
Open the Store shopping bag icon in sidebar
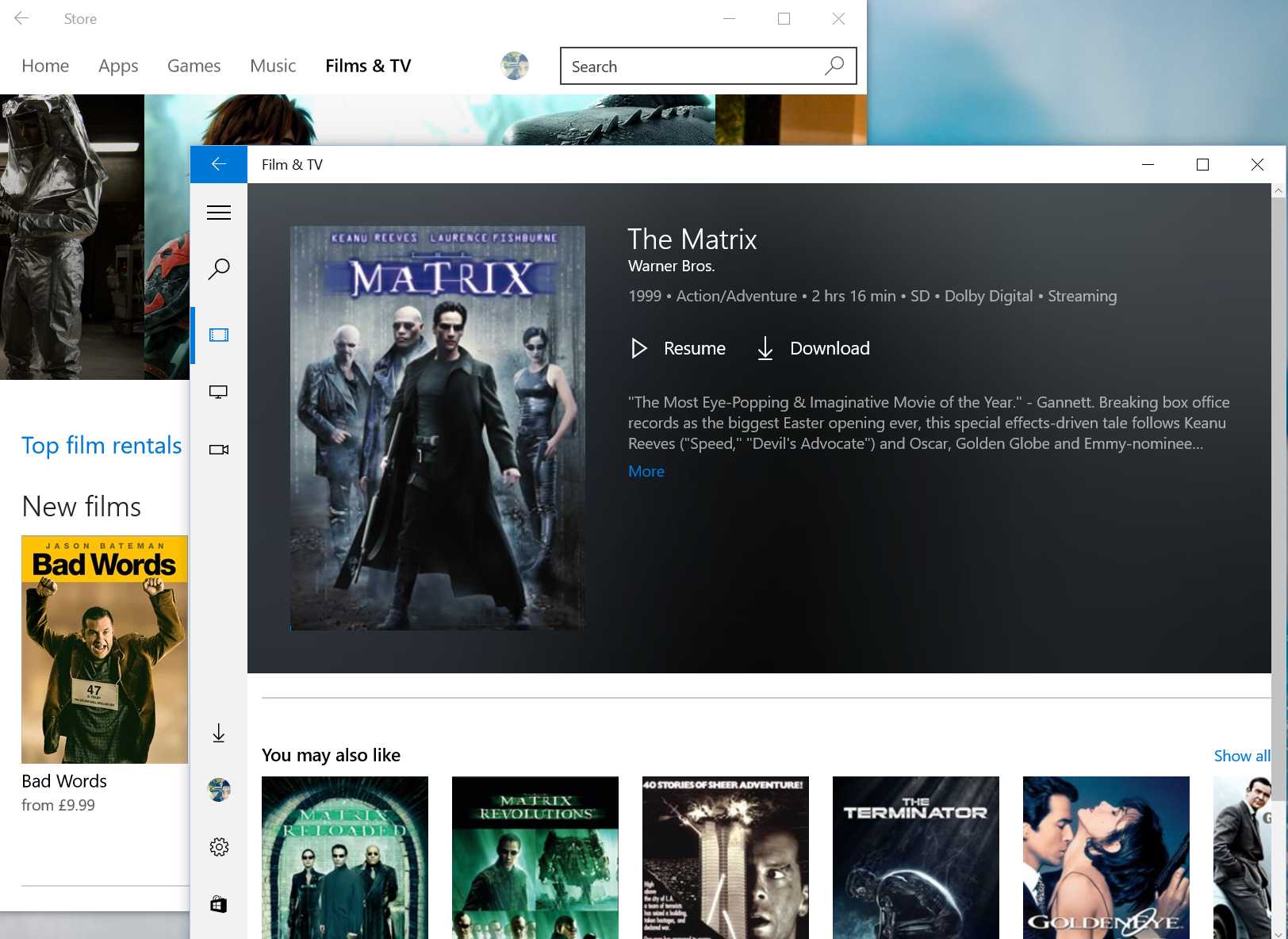[219, 904]
